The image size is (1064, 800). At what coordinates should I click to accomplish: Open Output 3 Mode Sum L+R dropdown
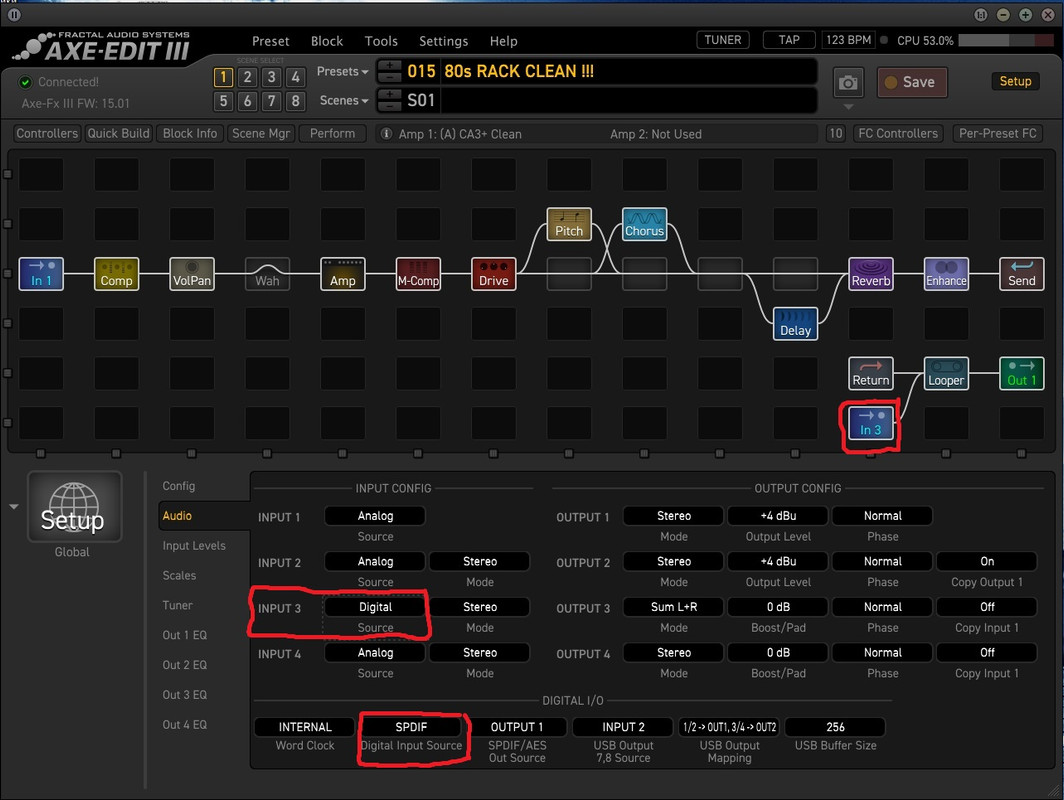[674, 607]
